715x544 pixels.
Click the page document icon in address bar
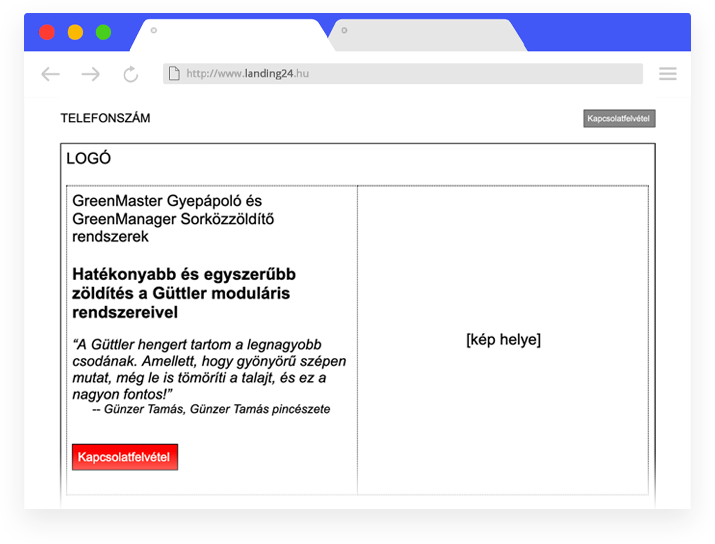click(x=174, y=74)
